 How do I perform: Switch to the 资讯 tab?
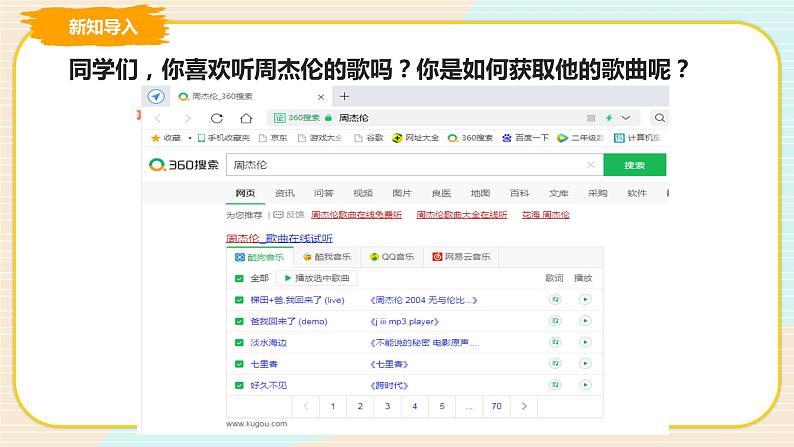pos(285,193)
